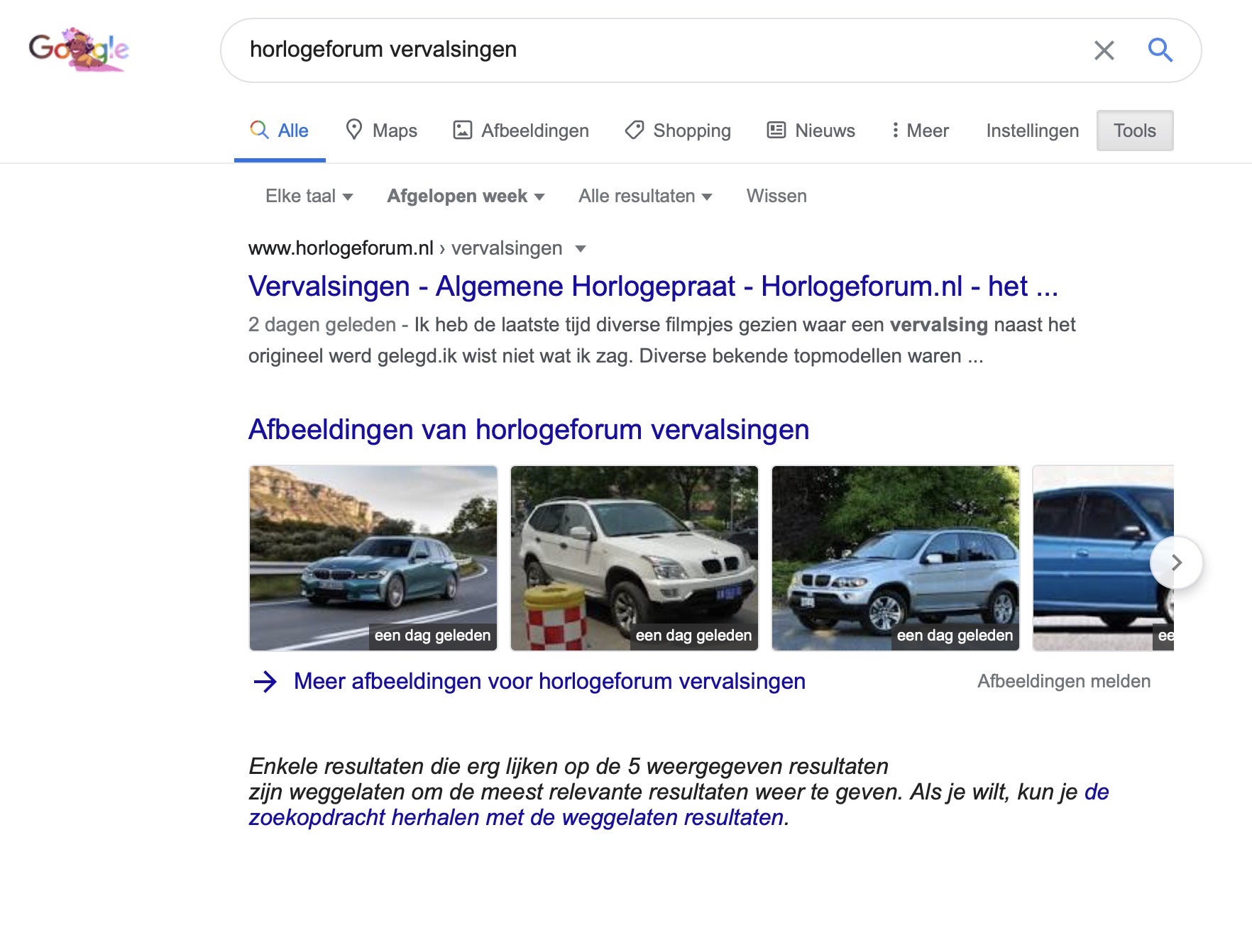Open the blue car thumbnail
Image resolution: width=1252 pixels, height=952 pixels.
(x=1103, y=558)
